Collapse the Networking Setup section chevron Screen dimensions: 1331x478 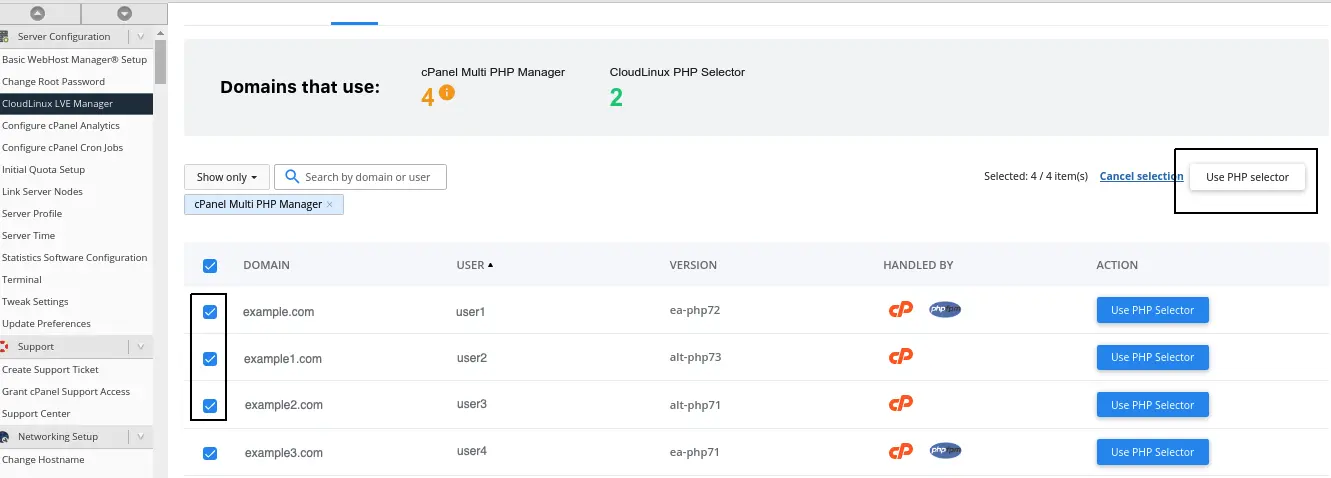tap(140, 437)
